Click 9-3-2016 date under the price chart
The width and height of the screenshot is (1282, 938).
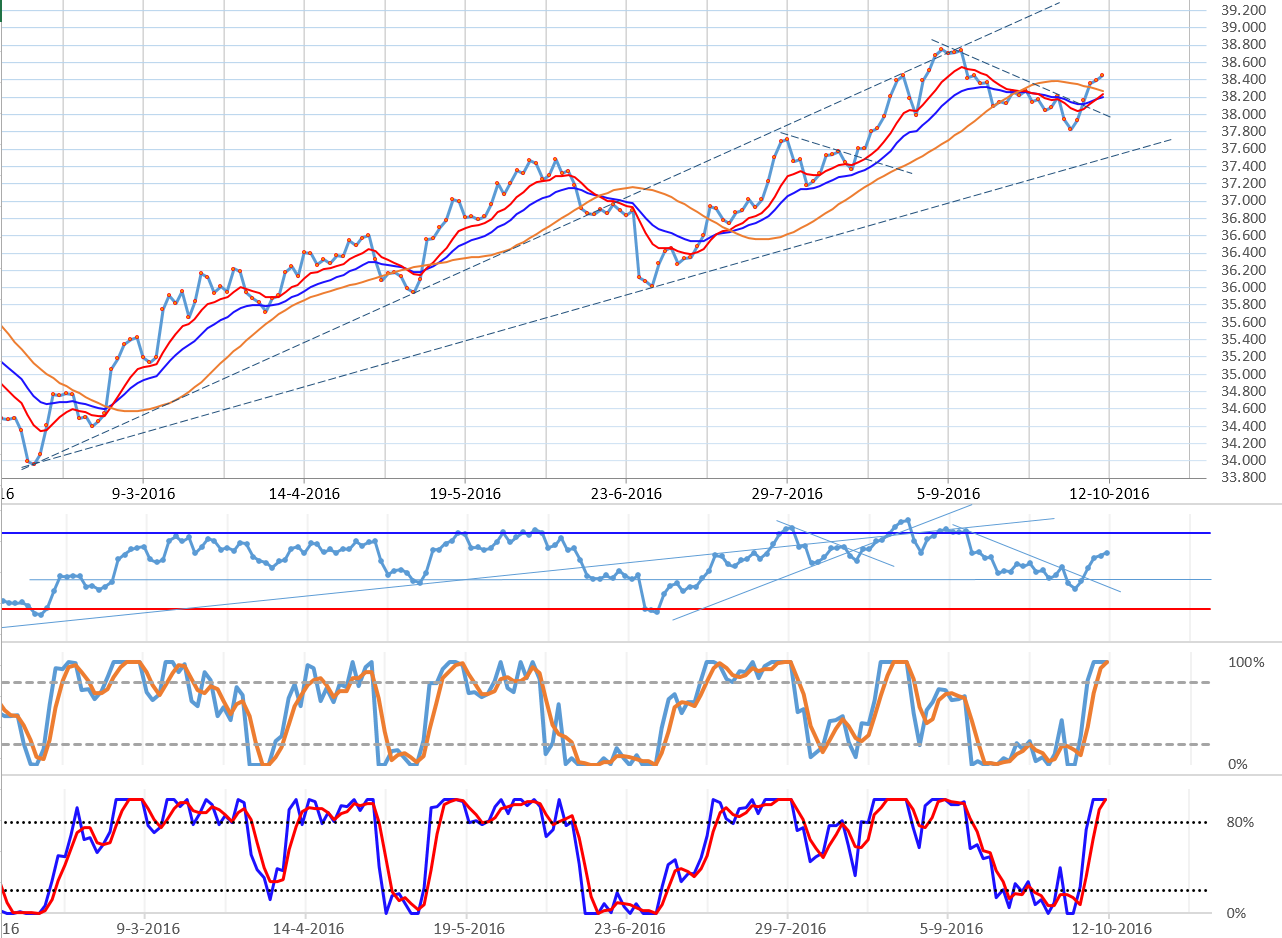145,494
